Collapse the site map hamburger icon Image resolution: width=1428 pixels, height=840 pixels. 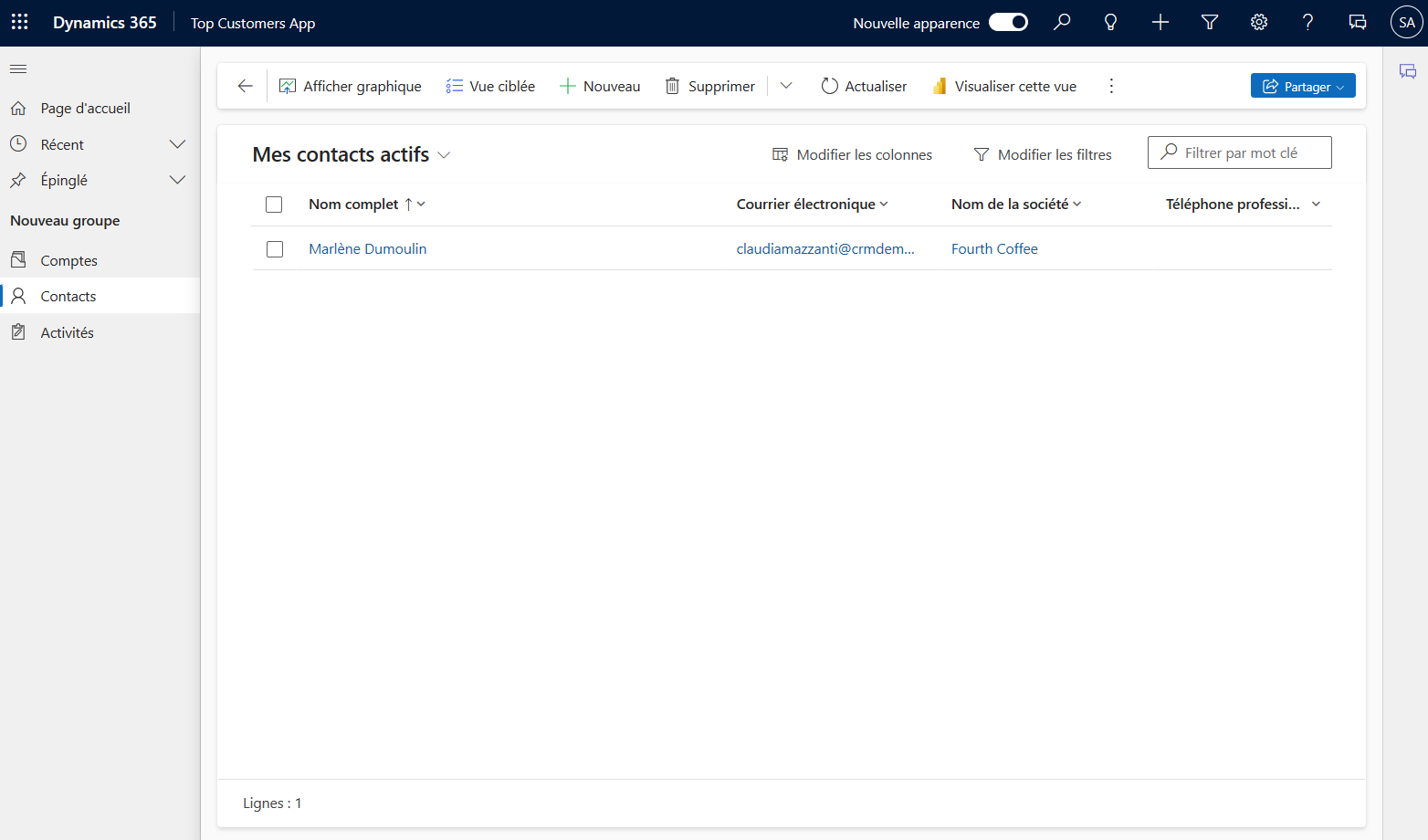point(18,68)
